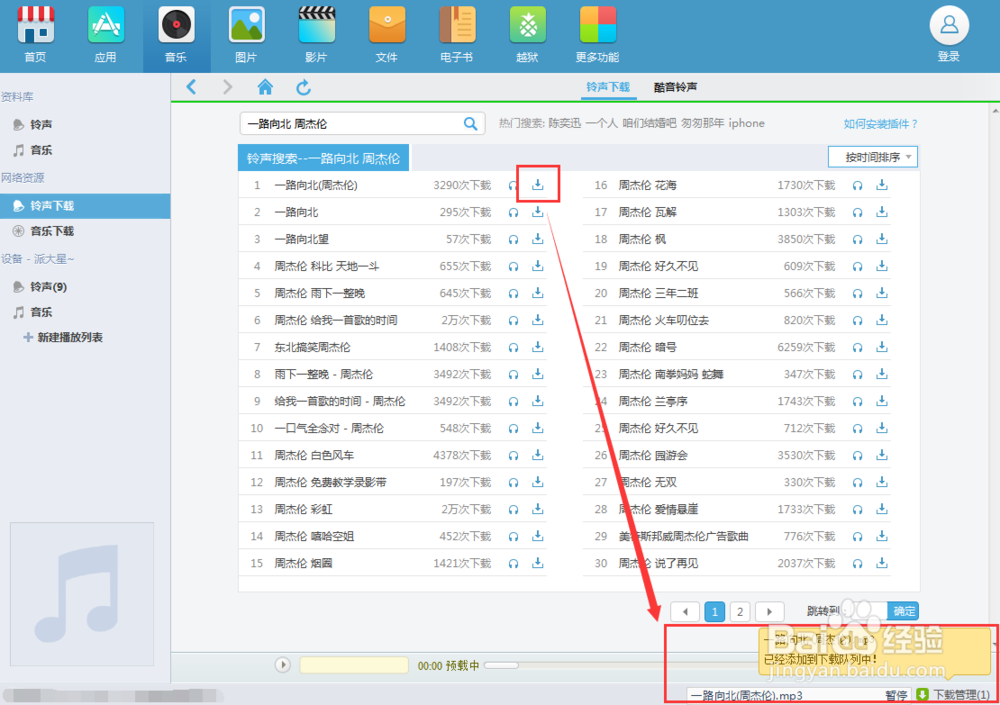Open the 图片 pictures section
The image size is (1000, 705).
[x=246, y=35]
